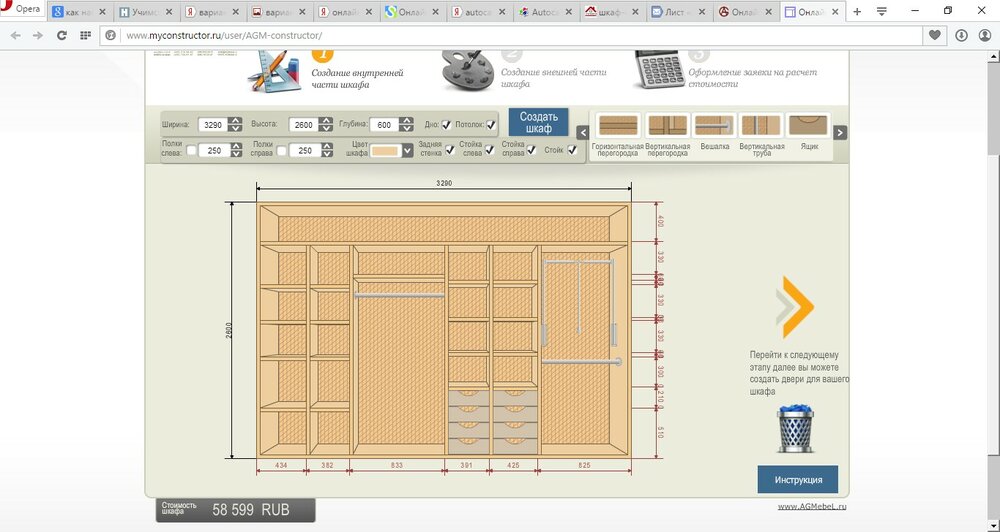Disable the Задняя стенка checkbox
The width and height of the screenshot is (1000, 532).
(x=450, y=150)
